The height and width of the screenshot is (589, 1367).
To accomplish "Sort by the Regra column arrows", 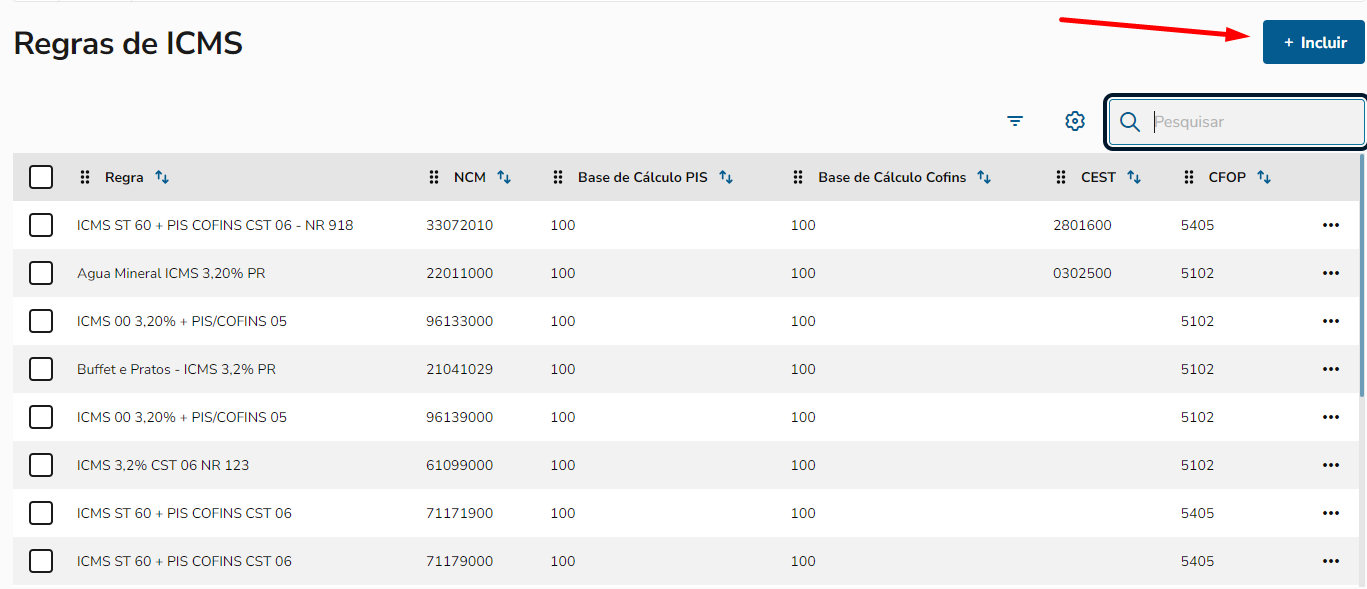I will coord(162,177).
